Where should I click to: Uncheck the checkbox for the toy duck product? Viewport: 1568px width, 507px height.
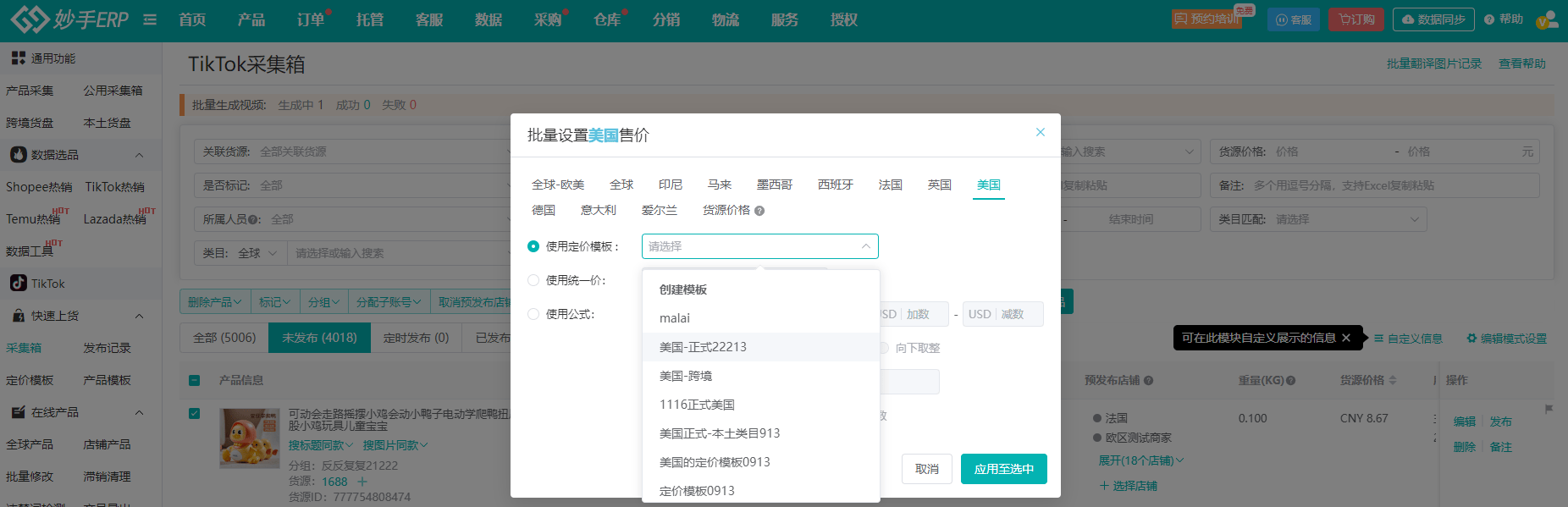pyautogui.click(x=195, y=414)
